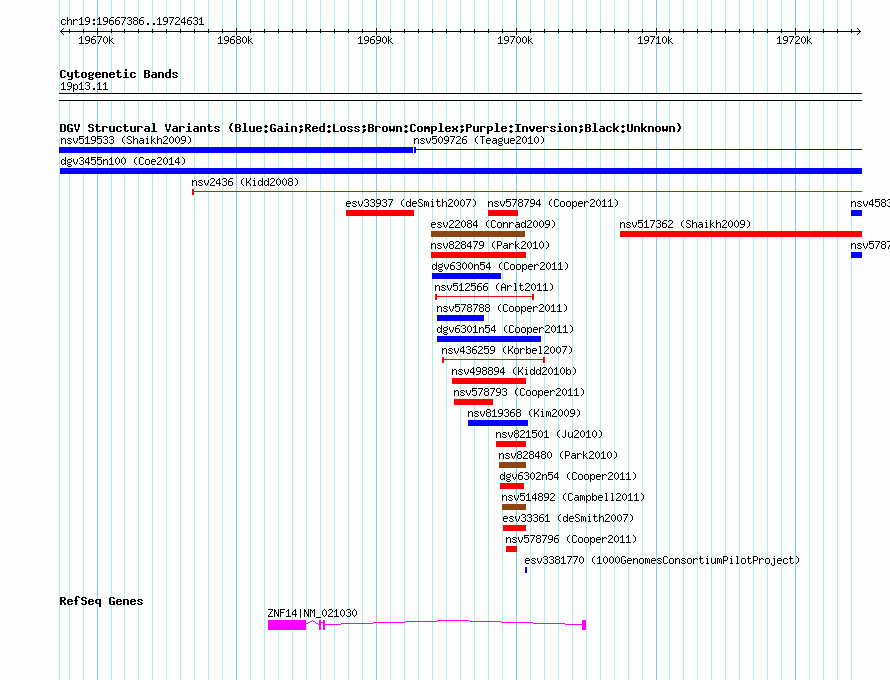Viewport: 890px width, 680px height.
Task: Click the chr19:19667386..19724631 coordinates text
Action: 132,21
